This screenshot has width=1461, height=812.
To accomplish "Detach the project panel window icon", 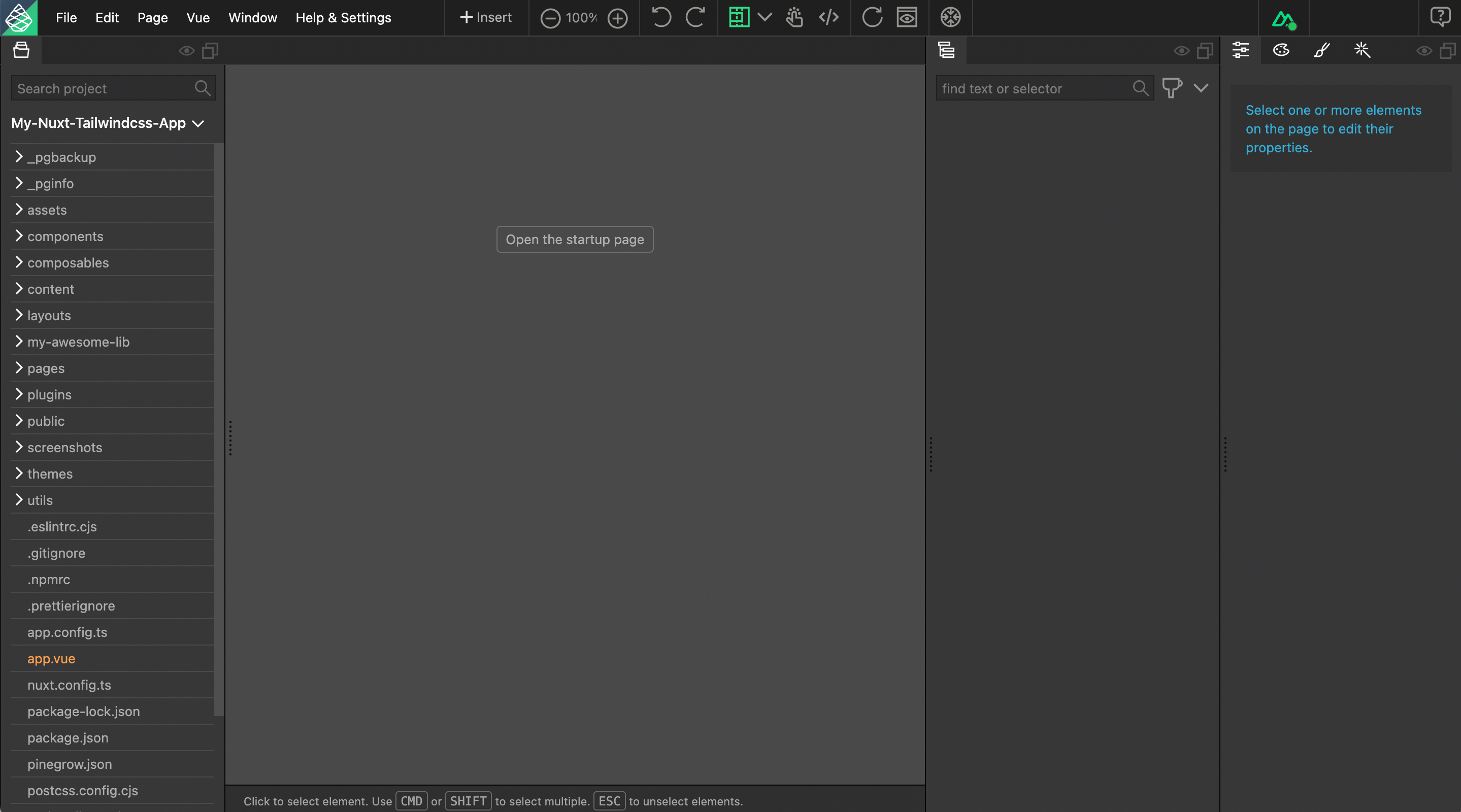I will click(x=210, y=51).
